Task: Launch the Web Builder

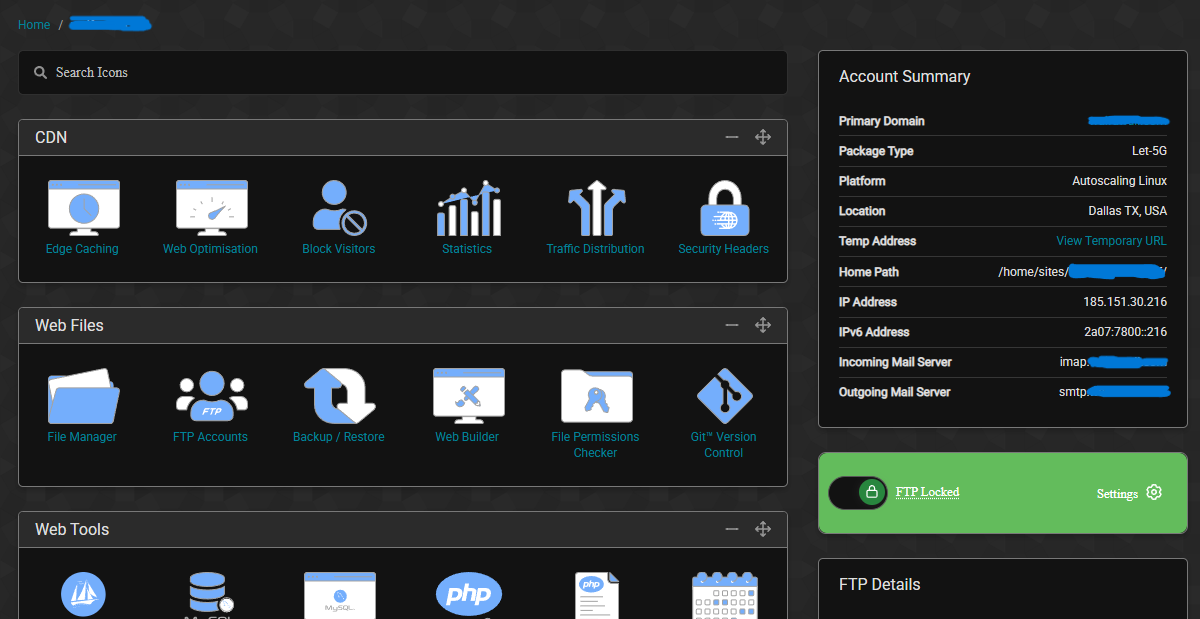Action: point(467,405)
